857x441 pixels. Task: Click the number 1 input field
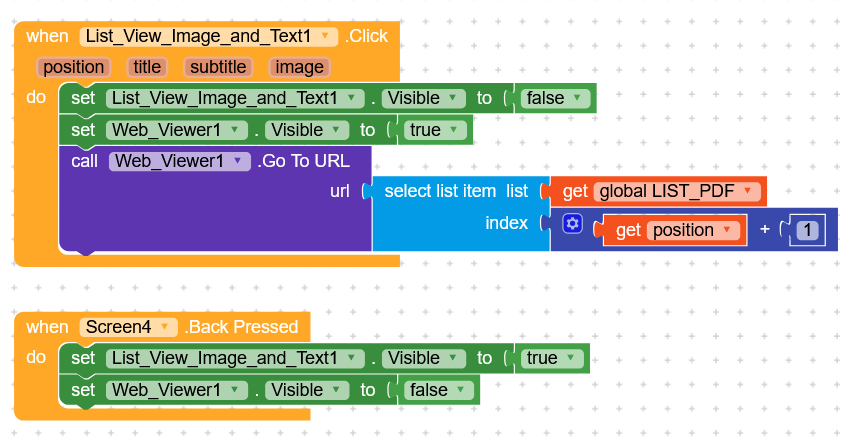pyautogui.click(x=807, y=230)
